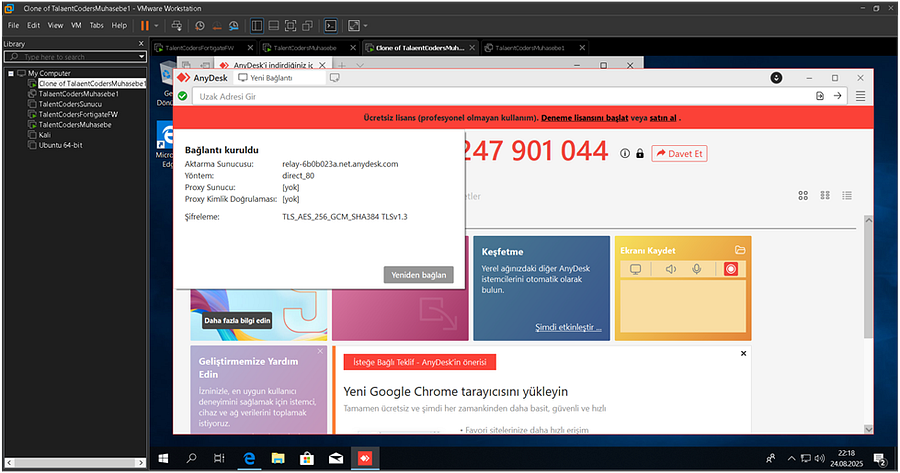This screenshot has height=473, width=900.
Task: Click the Deneme lisansını başlat link
Action: 584,118
